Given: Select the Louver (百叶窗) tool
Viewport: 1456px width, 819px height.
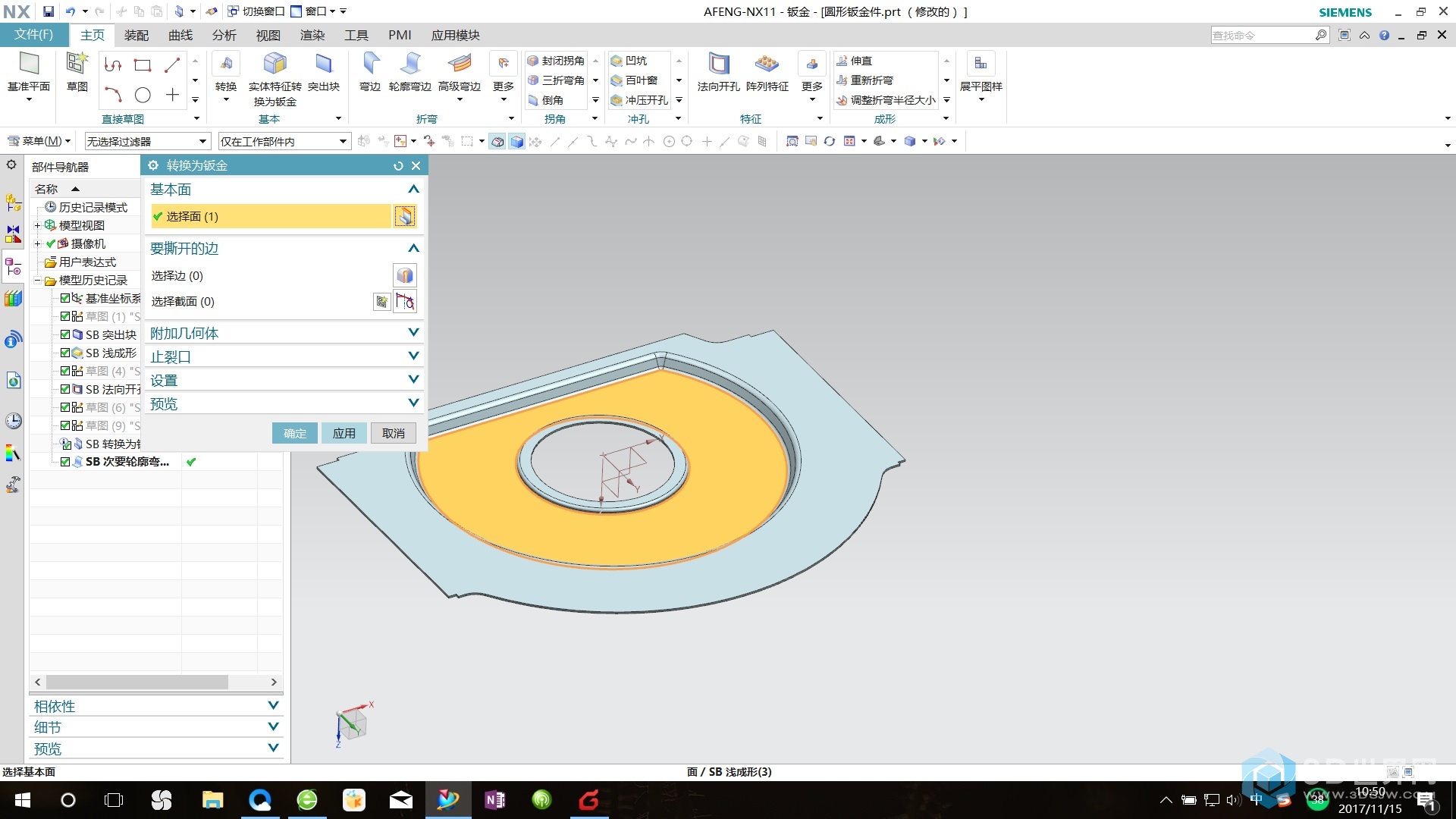Looking at the screenshot, I should coord(635,80).
